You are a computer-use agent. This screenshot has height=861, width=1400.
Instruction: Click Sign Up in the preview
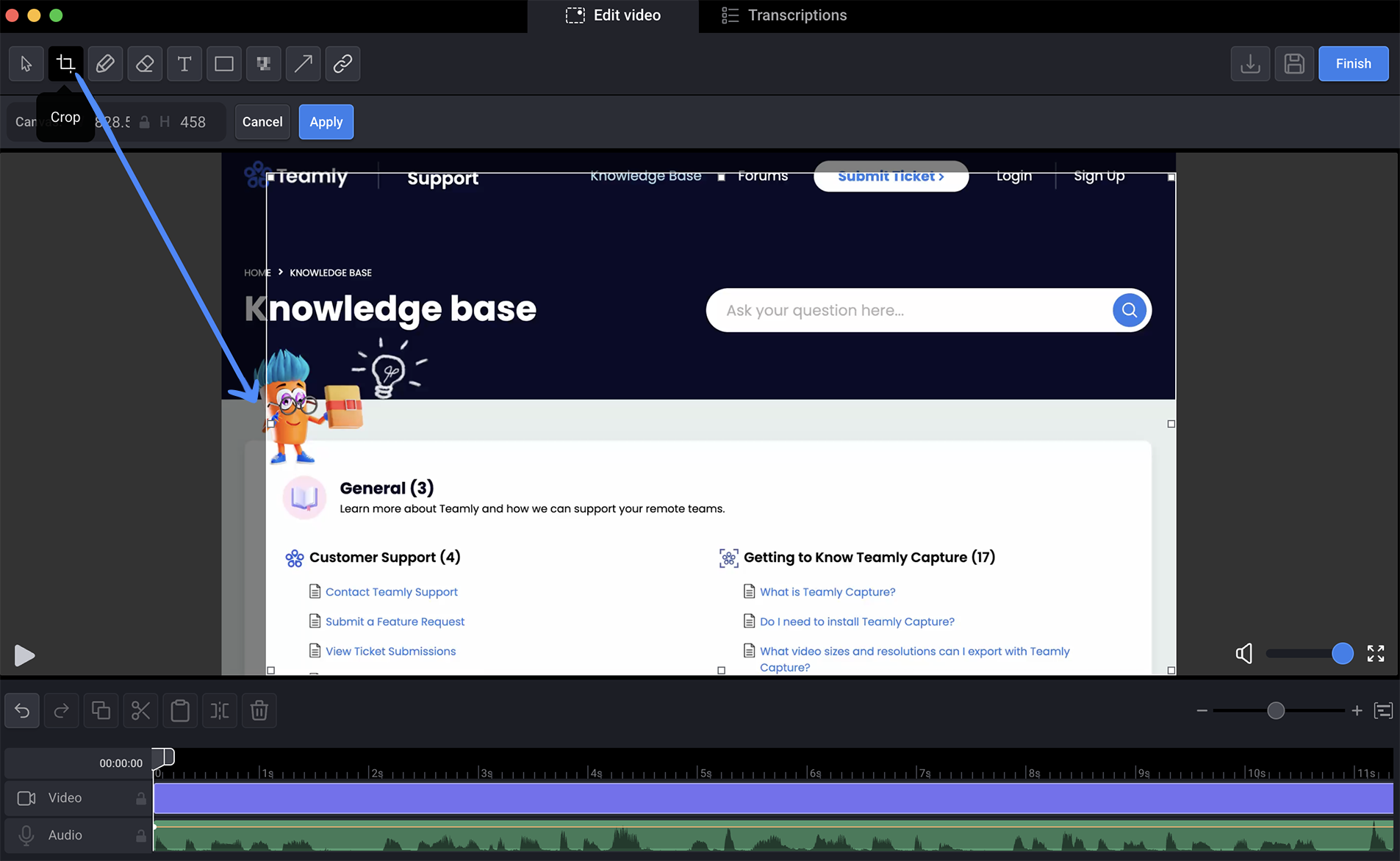pos(1099,176)
